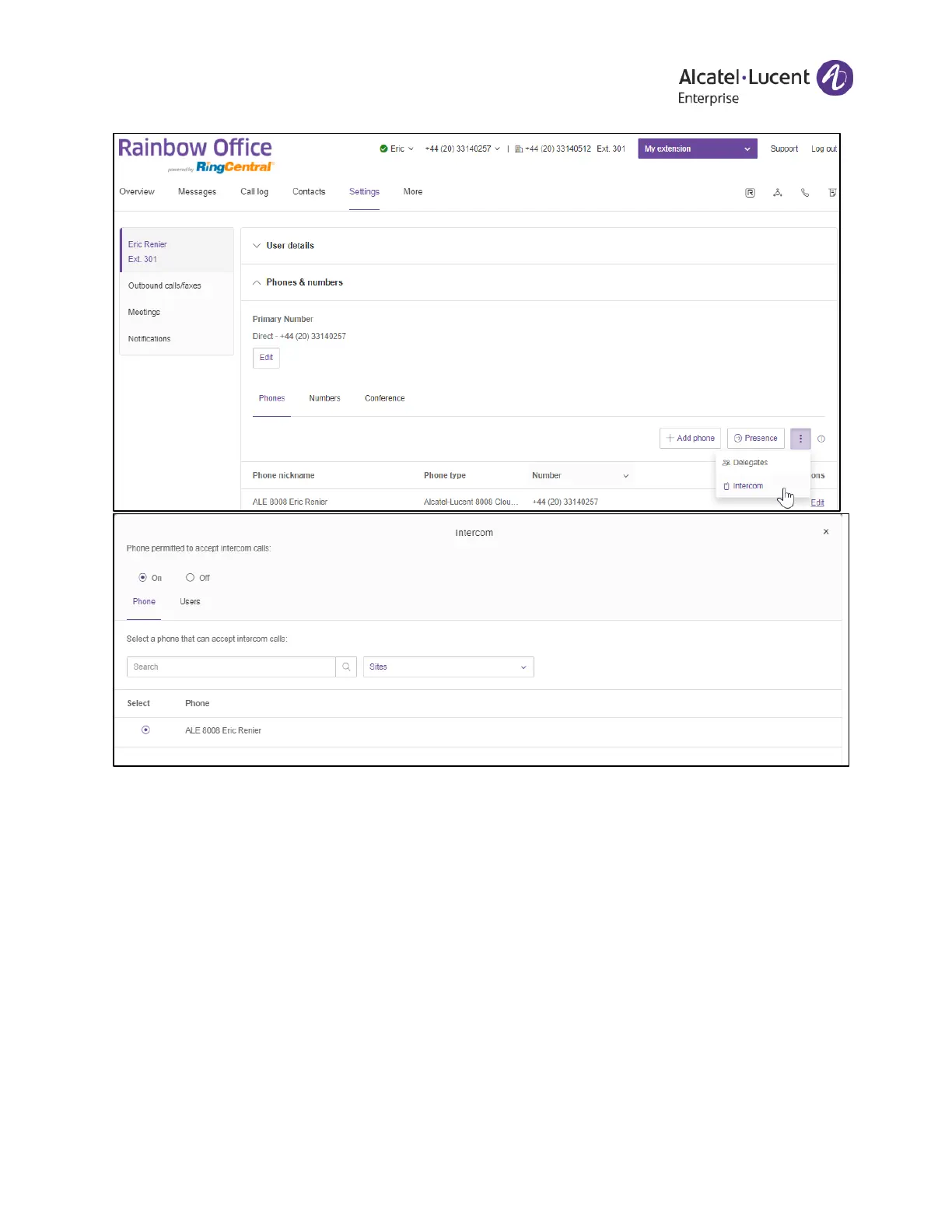The image size is (952, 1232).
Task: Select Eric Renier Ext. 301 sidebar item
Action: pyautogui.click(x=177, y=251)
